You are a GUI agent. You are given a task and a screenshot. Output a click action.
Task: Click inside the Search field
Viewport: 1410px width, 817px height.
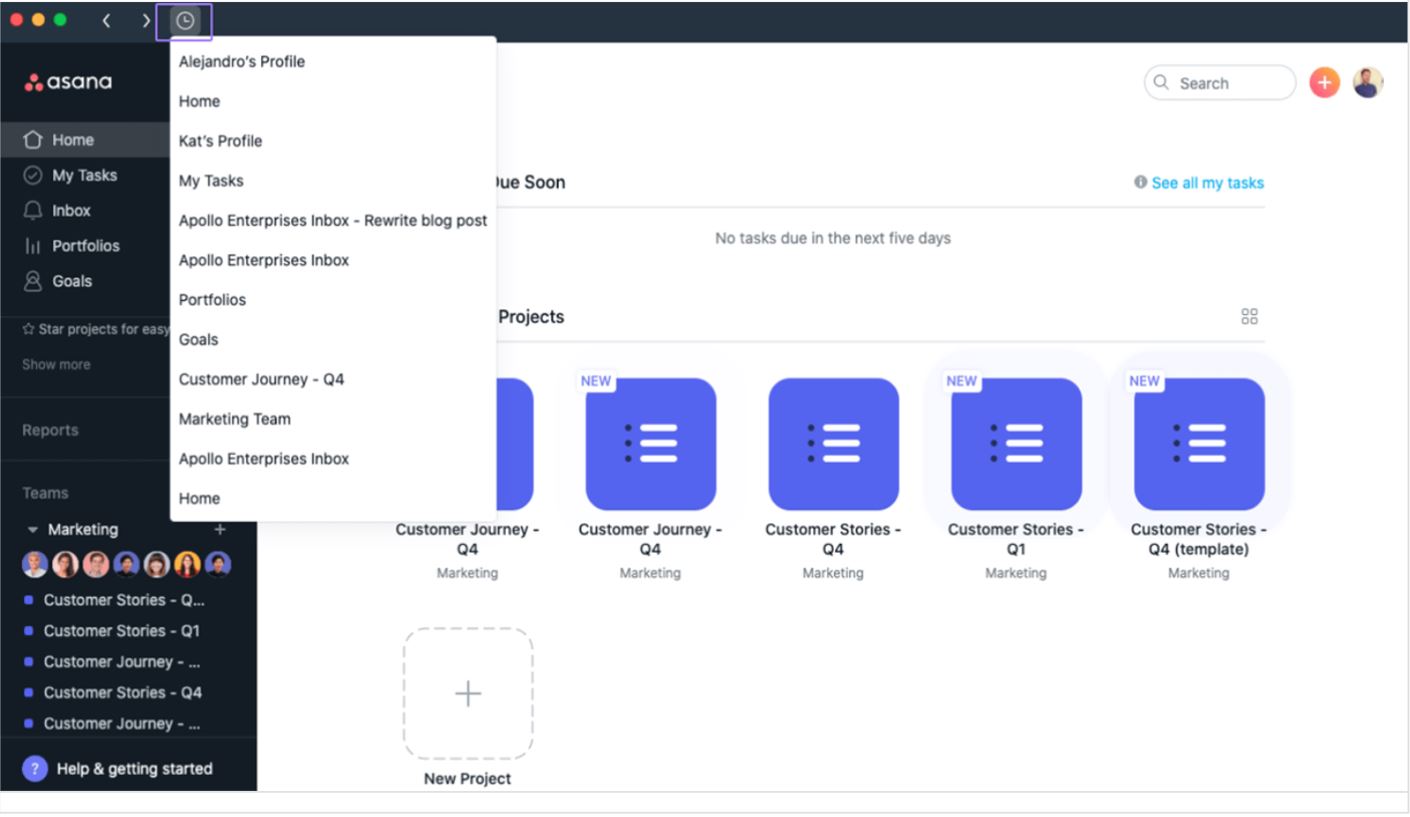(1220, 83)
